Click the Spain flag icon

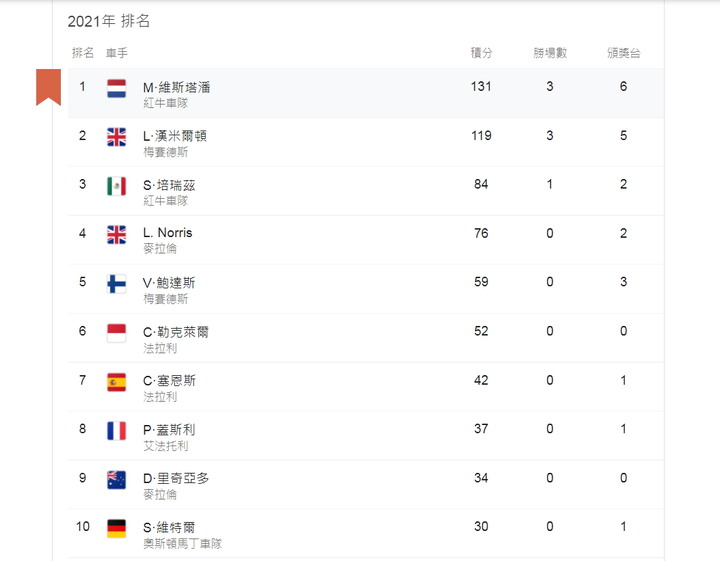tap(117, 382)
